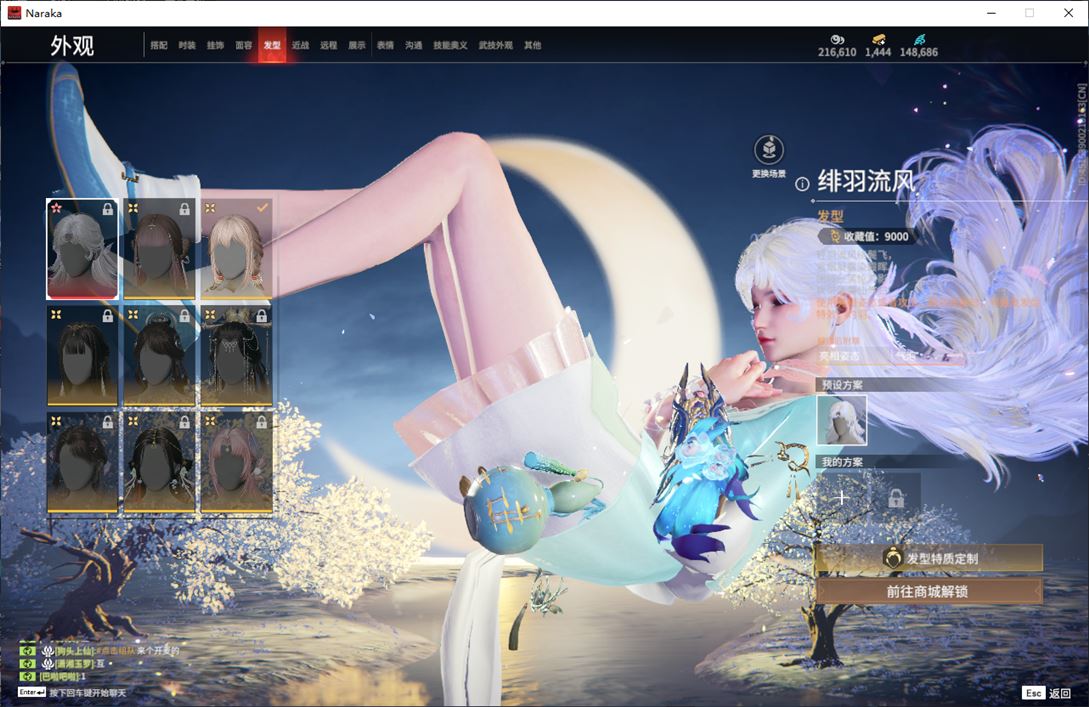Minimize the Naraka window

992,13
